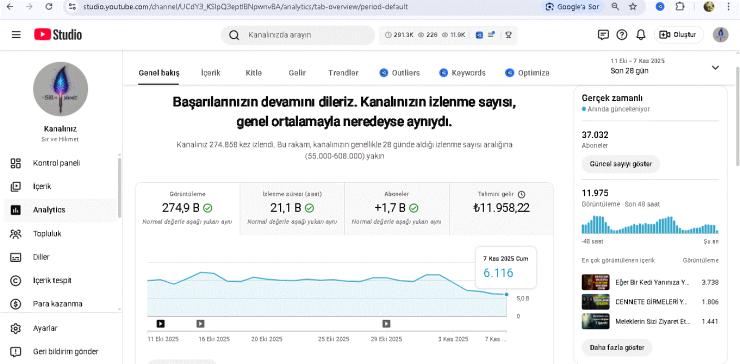This screenshot has height=364, width=740.
Task: Click the Güncel sayıyı göster button
Action: [x=621, y=164]
